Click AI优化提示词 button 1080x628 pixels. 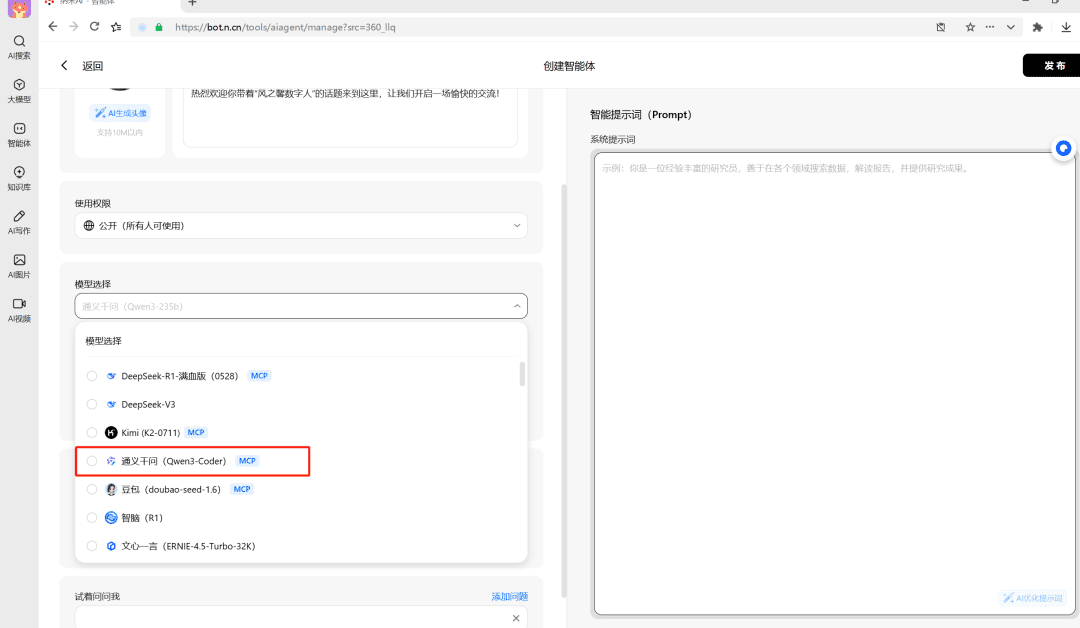[x=1032, y=598]
